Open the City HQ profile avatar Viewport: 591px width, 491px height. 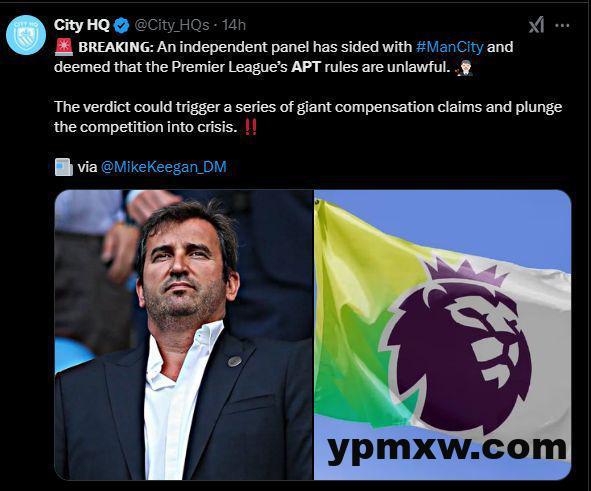click(x=26, y=35)
